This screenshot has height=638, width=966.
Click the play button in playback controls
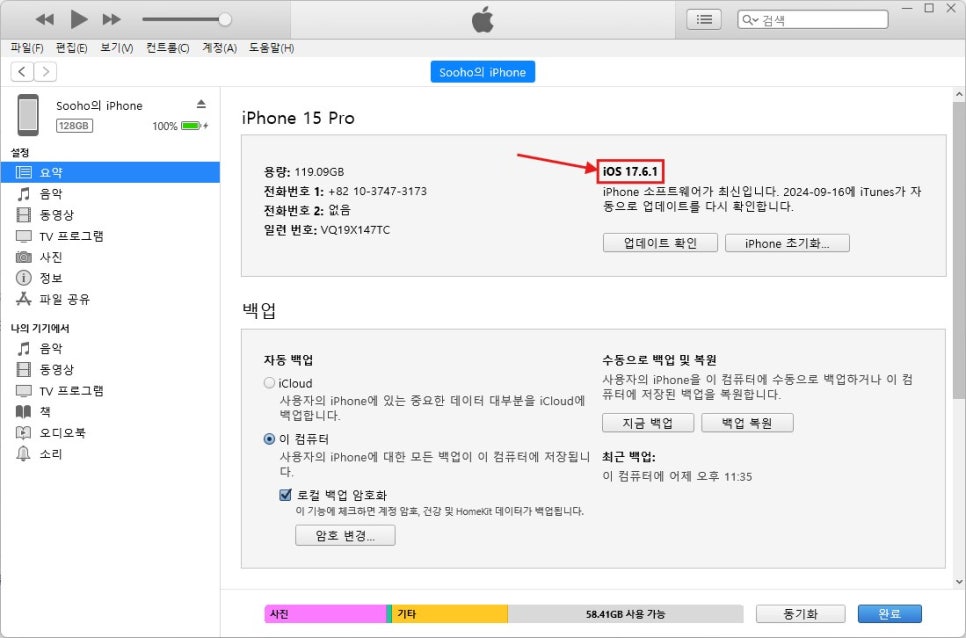point(79,19)
